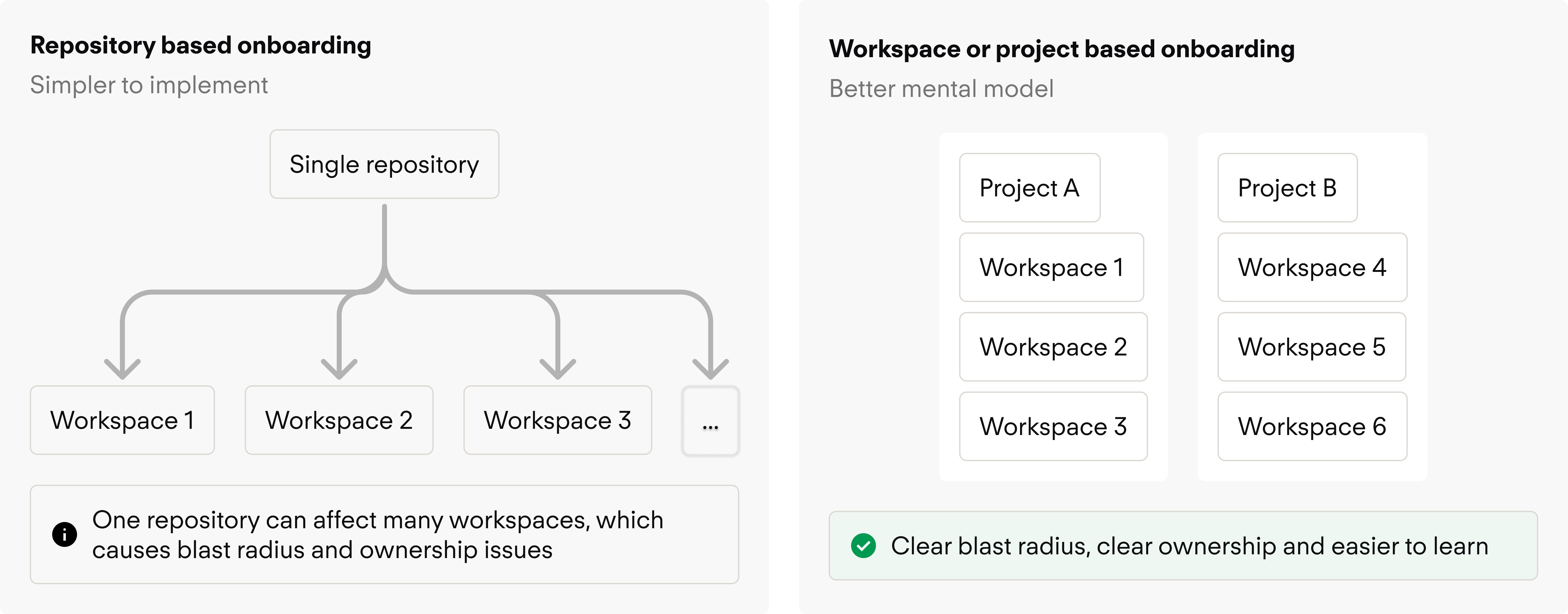Click the Workspace or project based onboarding heading
The width and height of the screenshot is (1568, 614).
[1062, 49]
